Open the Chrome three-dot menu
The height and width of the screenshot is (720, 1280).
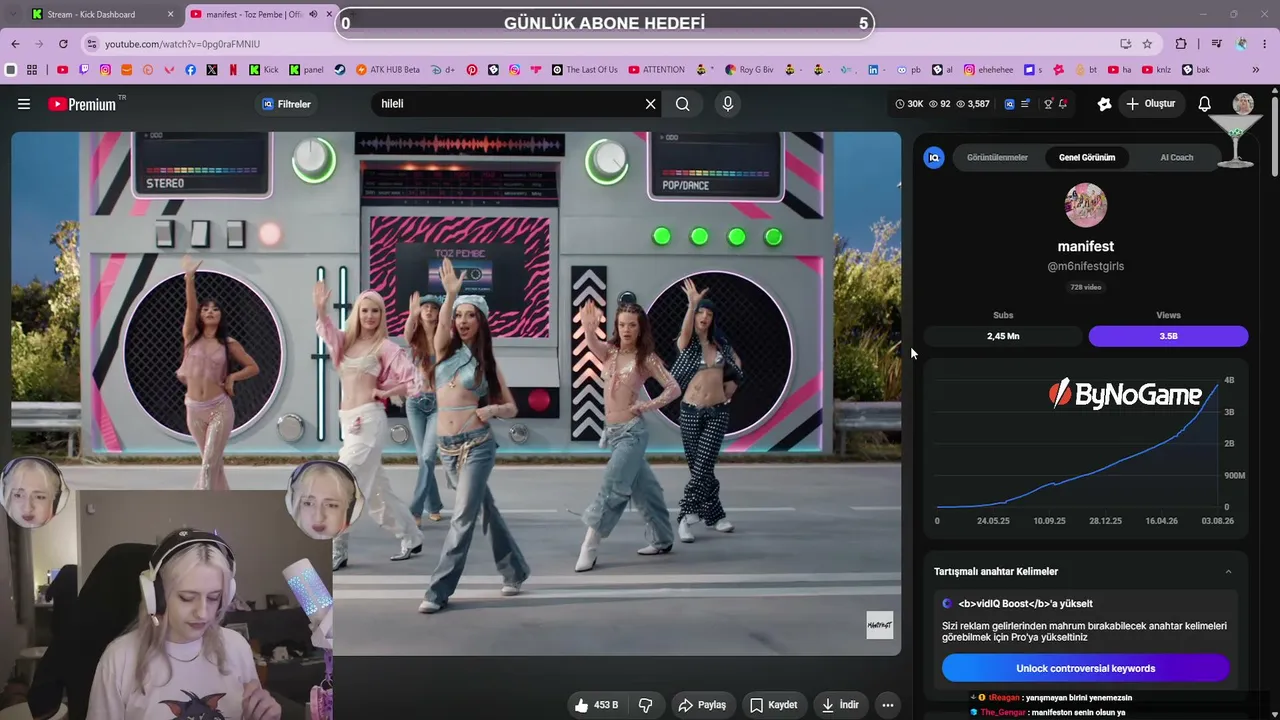pyautogui.click(x=1265, y=44)
